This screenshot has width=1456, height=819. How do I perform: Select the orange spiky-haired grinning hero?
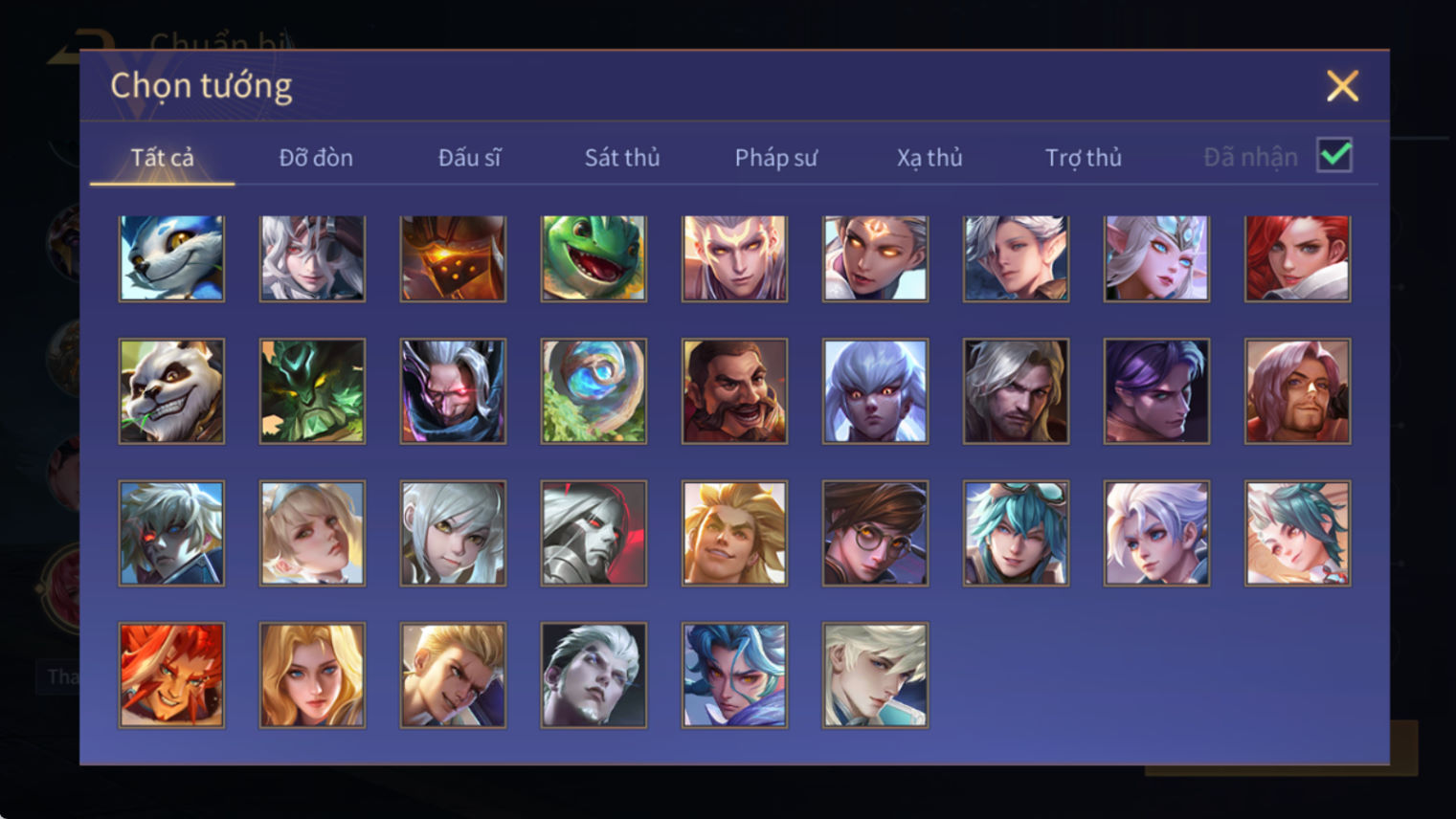(x=171, y=675)
